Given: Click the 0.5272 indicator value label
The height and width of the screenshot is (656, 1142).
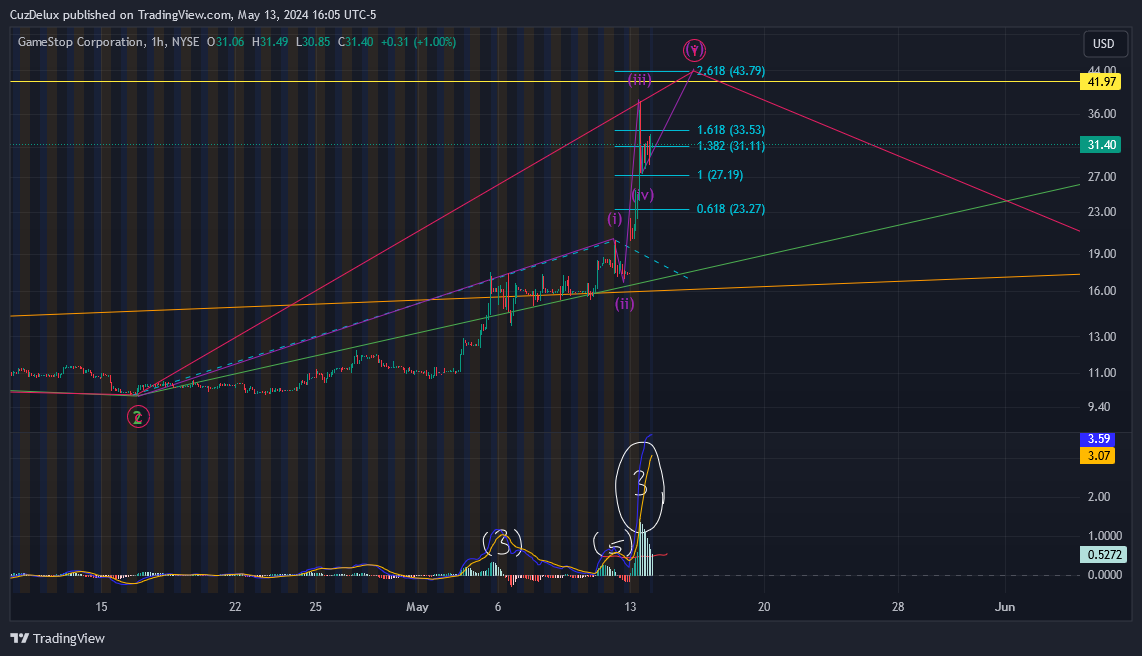Looking at the screenshot, I should (1104, 555).
